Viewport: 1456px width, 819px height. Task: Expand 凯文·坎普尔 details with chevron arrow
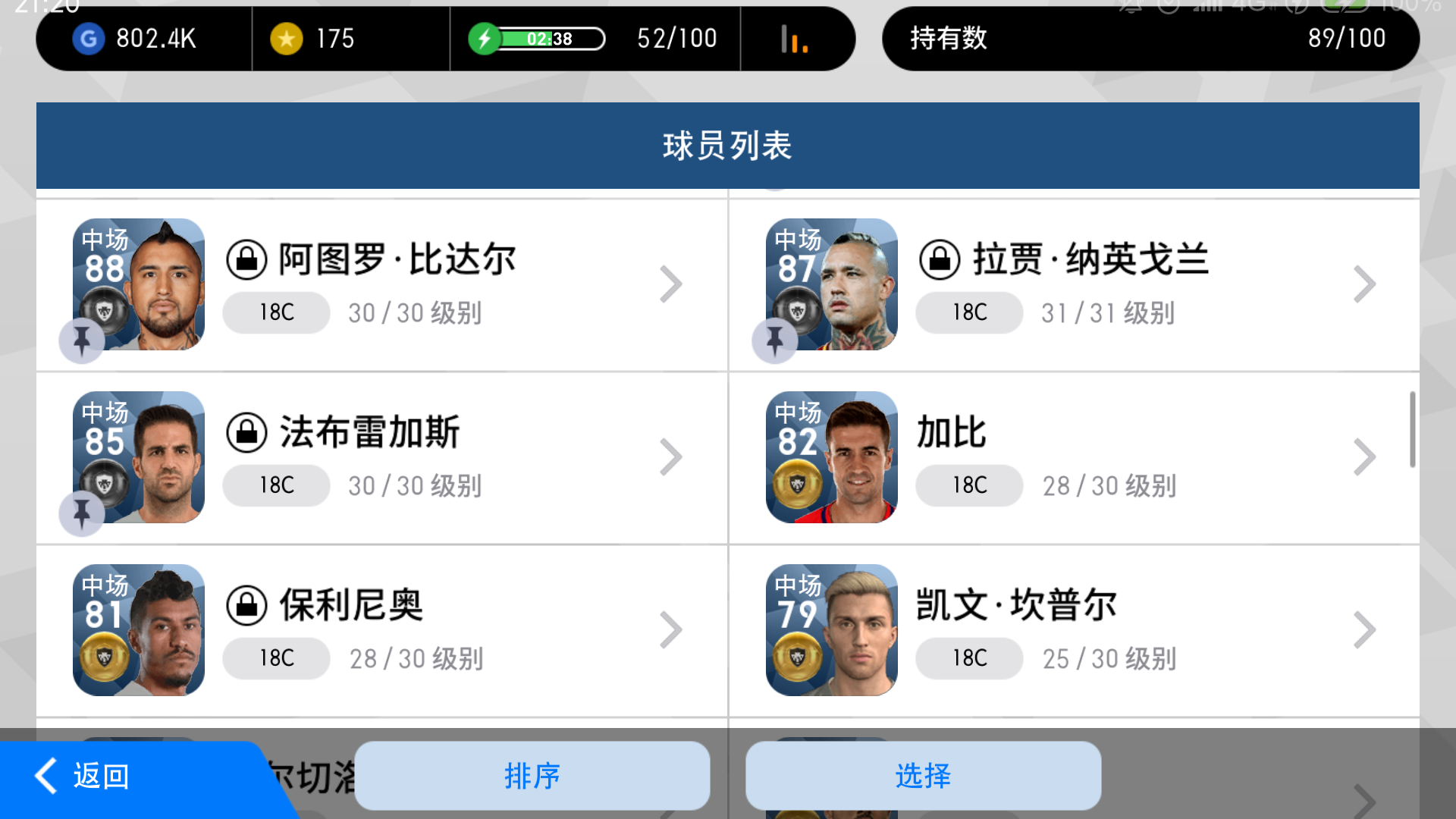[x=1364, y=630]
